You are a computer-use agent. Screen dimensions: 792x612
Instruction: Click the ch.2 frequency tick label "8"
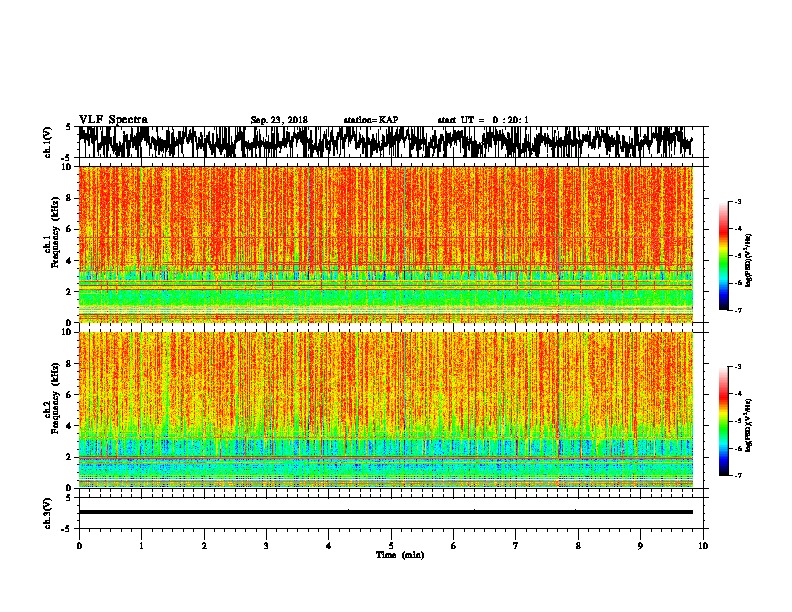click(x=69, y=364)
